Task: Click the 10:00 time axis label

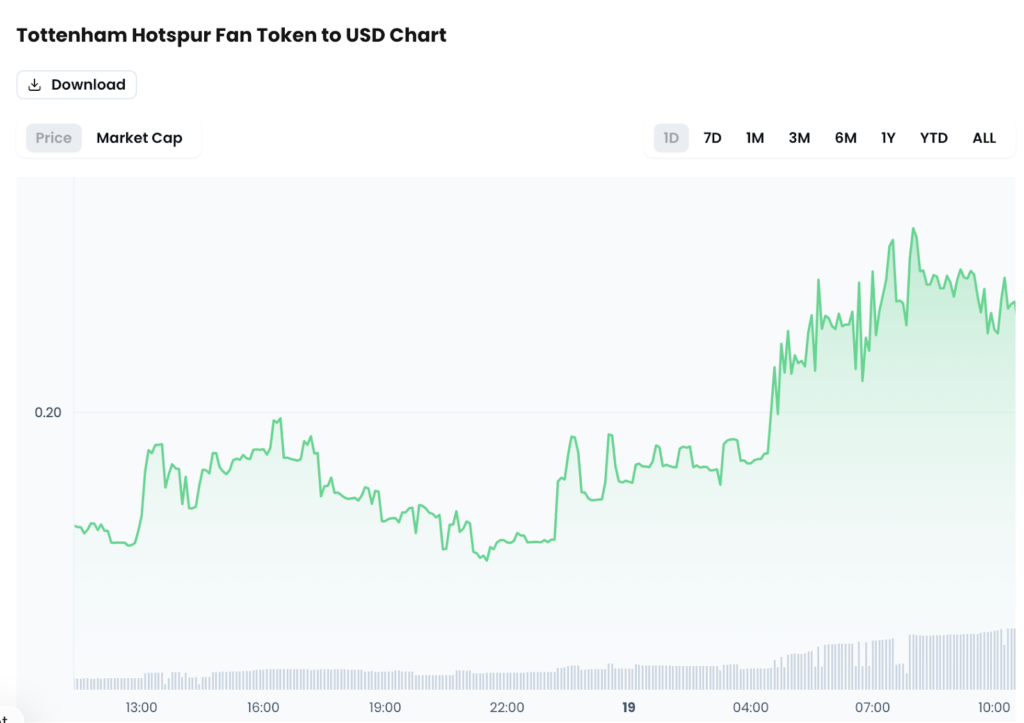Action: point(994,707)
